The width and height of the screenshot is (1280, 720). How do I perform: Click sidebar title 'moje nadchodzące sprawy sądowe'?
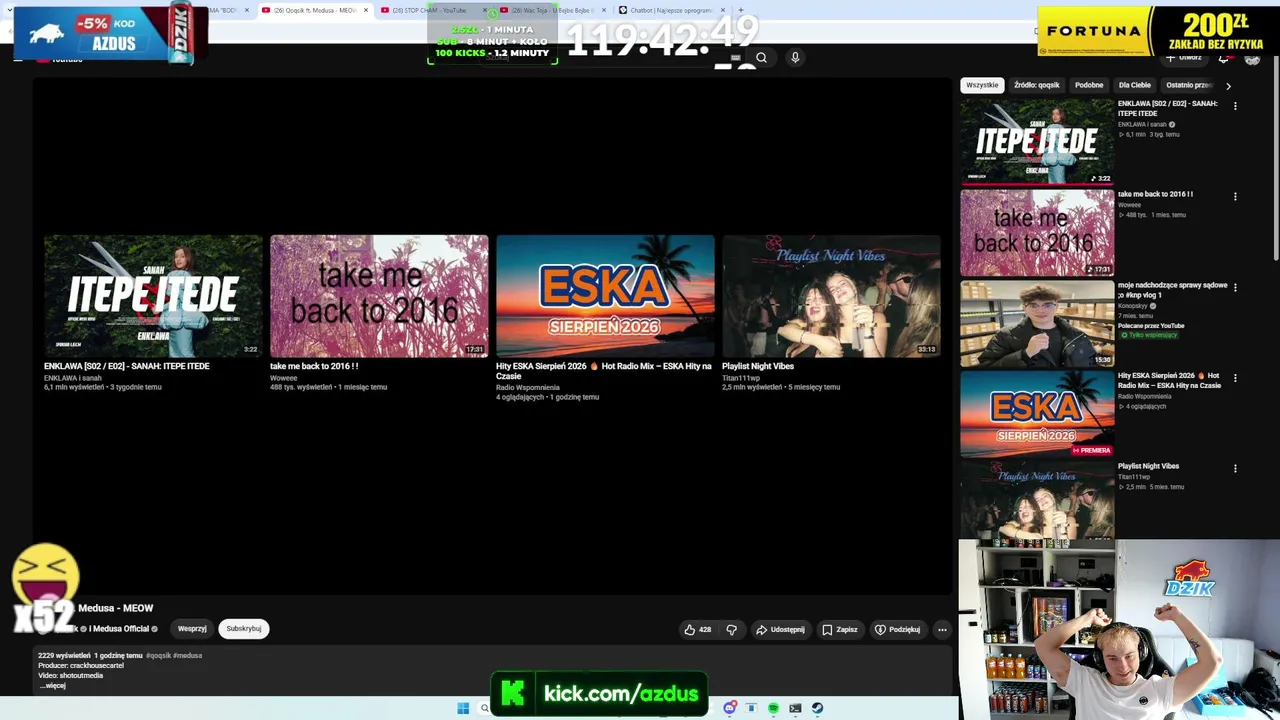point(1172,290)
